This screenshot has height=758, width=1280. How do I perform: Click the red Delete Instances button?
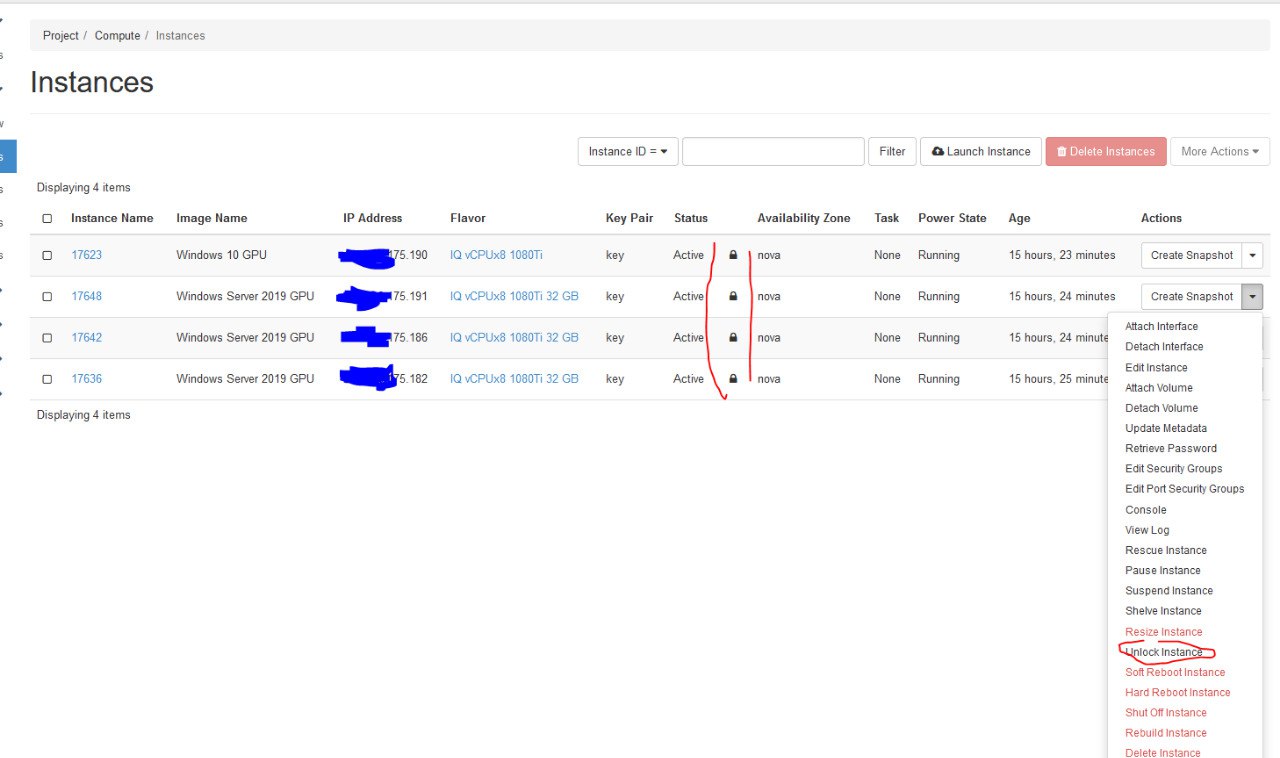pyautogui.click(x=1106, y=152)
